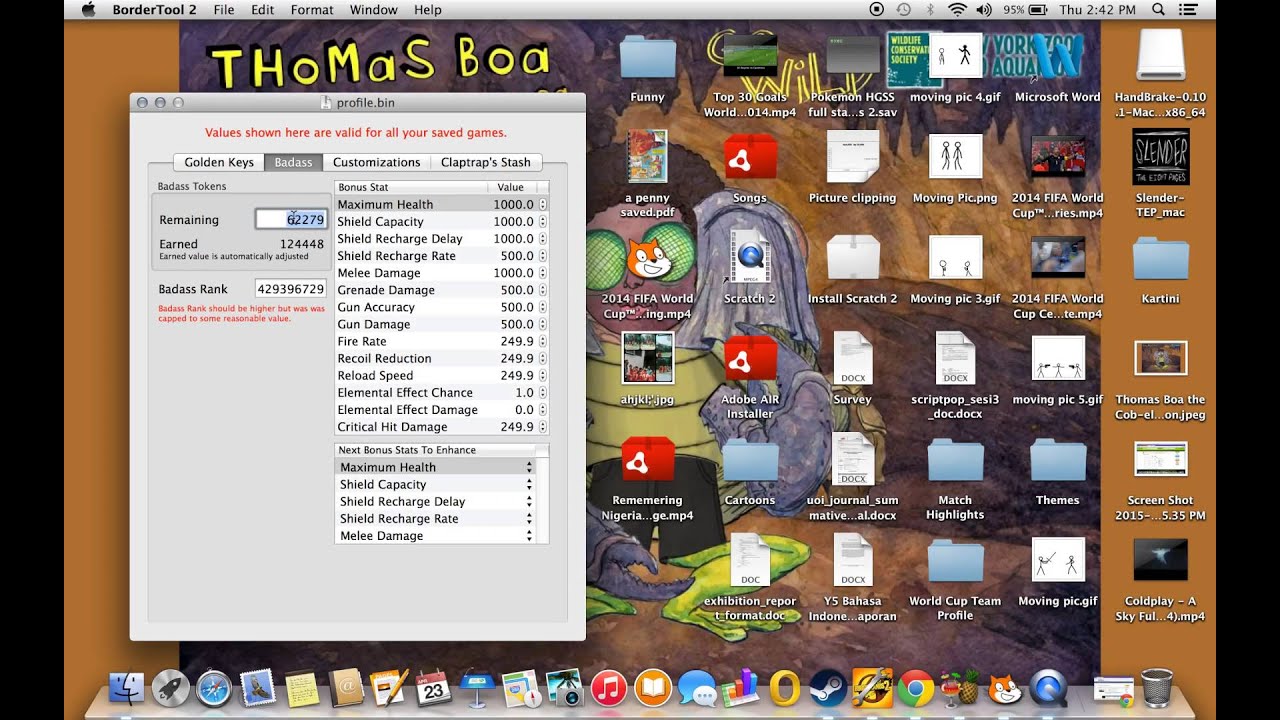
Task: Open Notification Center in menu bar
Action: click(x=1189, y=10)
